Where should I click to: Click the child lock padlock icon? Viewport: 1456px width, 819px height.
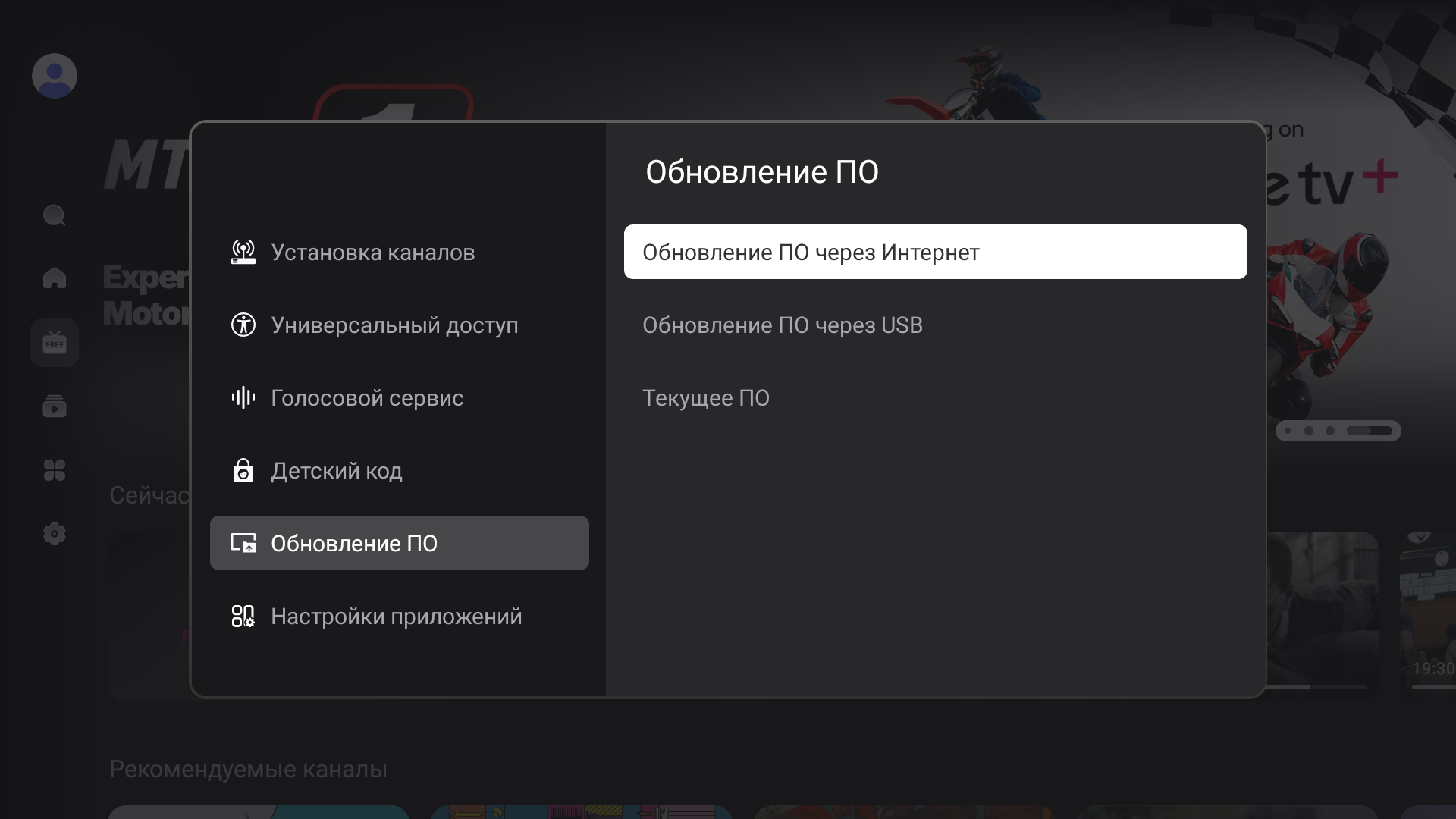[243, 471]
